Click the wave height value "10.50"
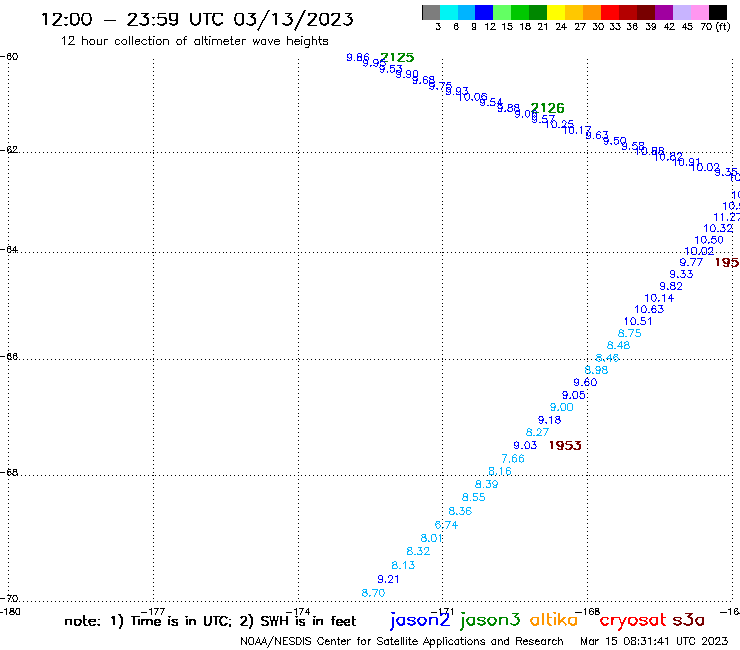 click(x=709, y=240)
